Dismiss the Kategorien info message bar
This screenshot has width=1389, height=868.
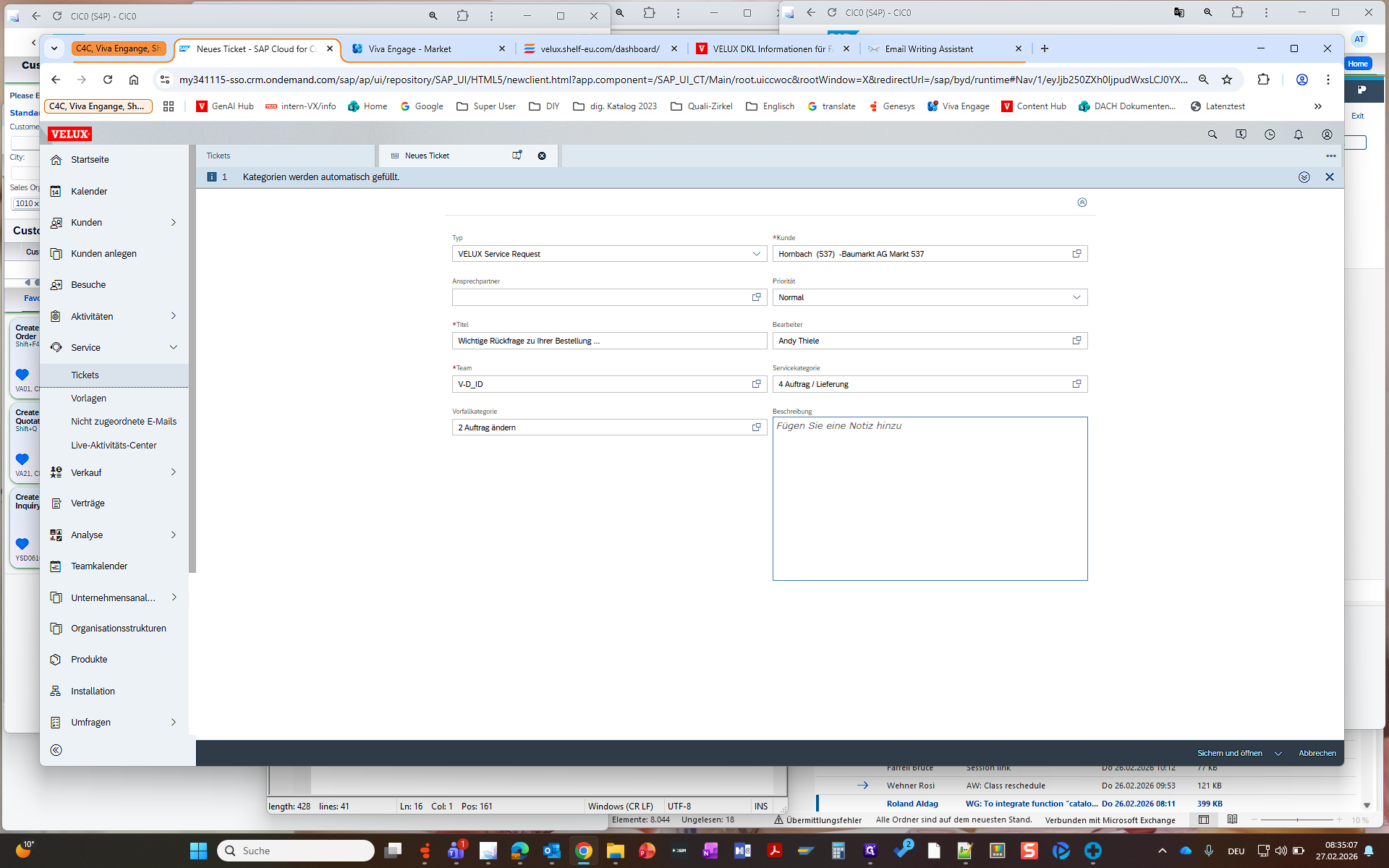point(1330,177)
